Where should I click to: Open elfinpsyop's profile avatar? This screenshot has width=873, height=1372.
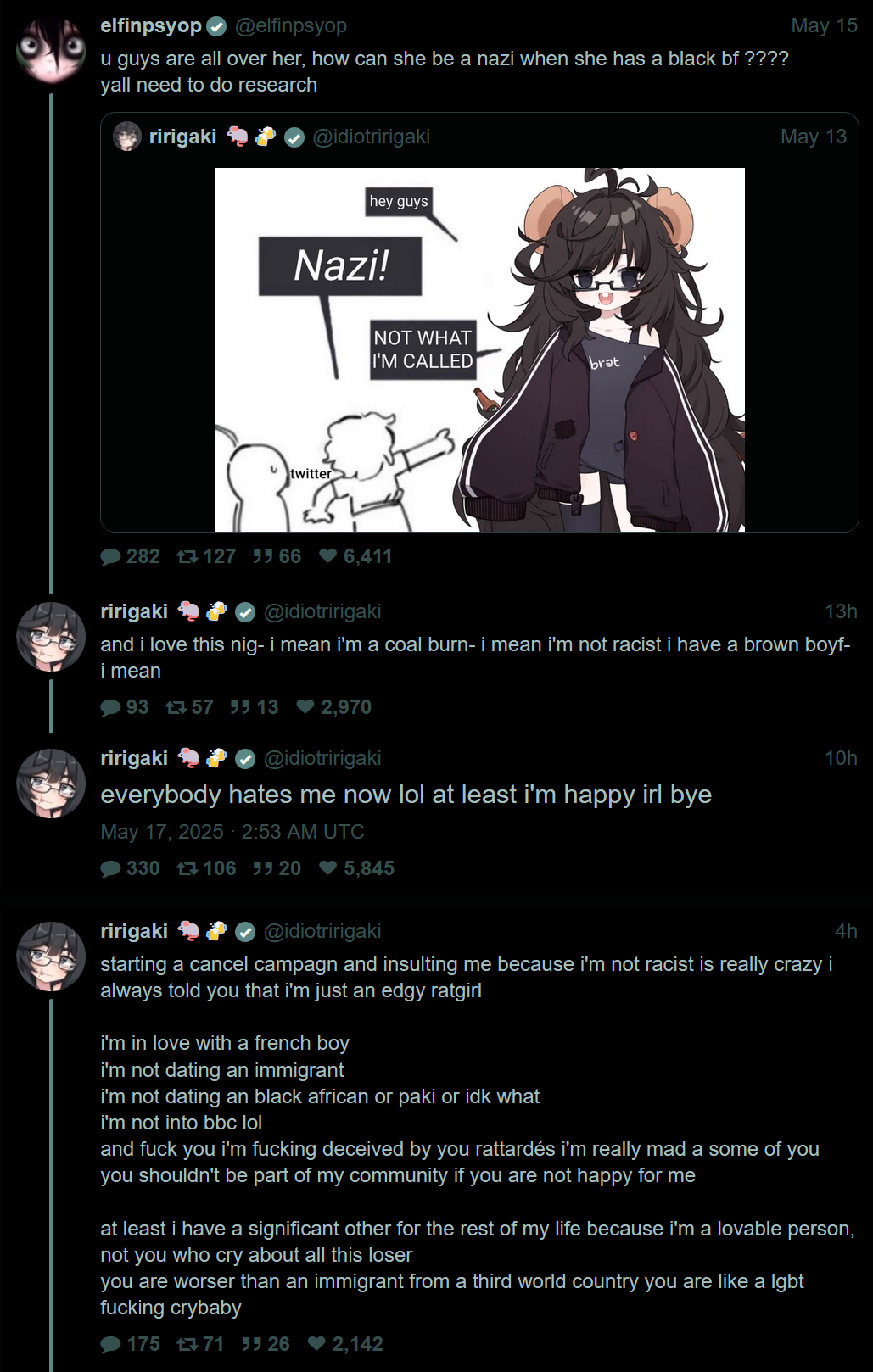pyautogui.click(x=51, y=49)
